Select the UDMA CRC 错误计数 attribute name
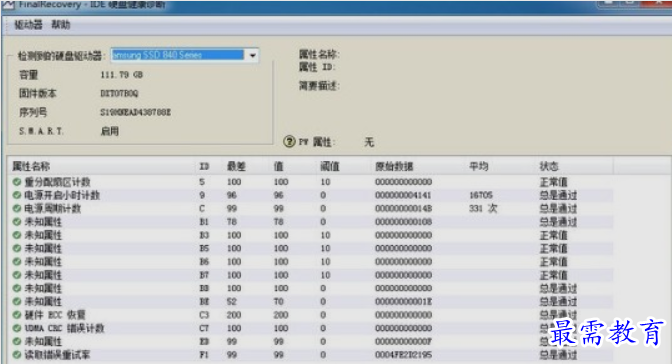This screenshot has height=364, width=672. coord(64,328)
